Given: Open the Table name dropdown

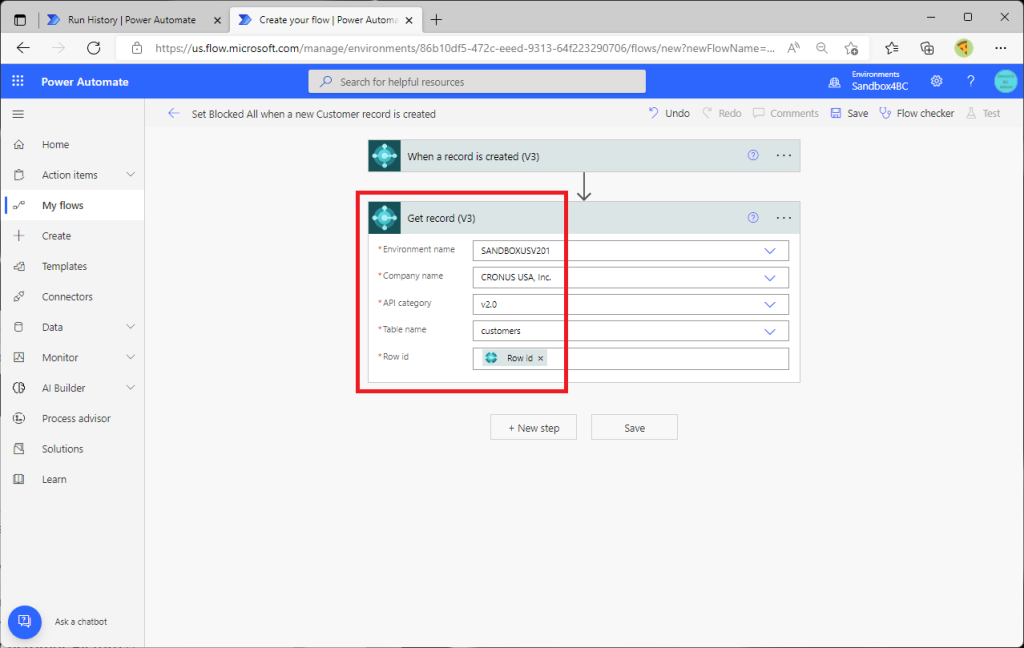Looking at the screenshot, I should tap(770, 331).
